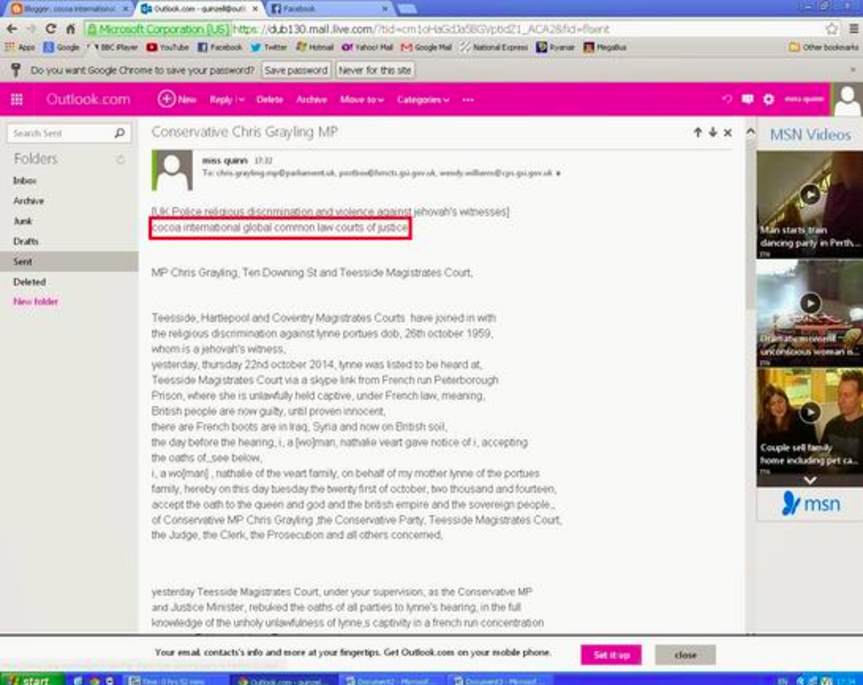
Task: Collapse the MSN panel with up chevron
Action: click(750, 131)
